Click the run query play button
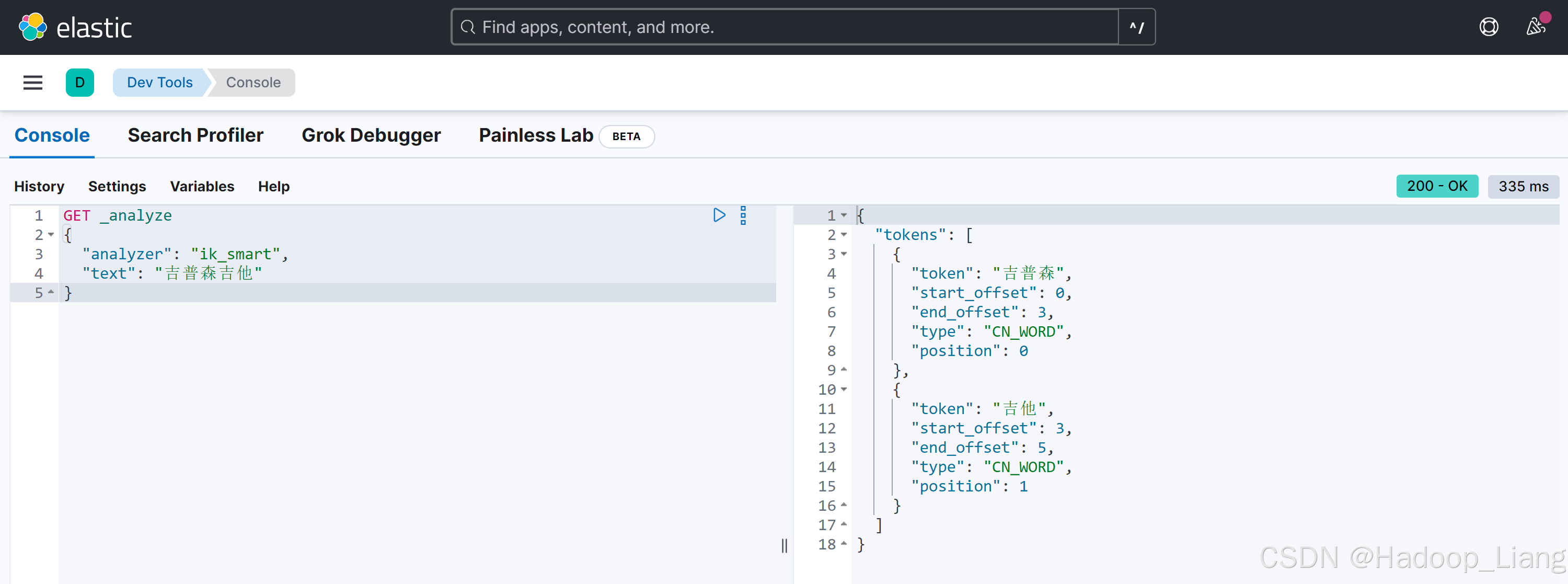 (x=719, y=215)
